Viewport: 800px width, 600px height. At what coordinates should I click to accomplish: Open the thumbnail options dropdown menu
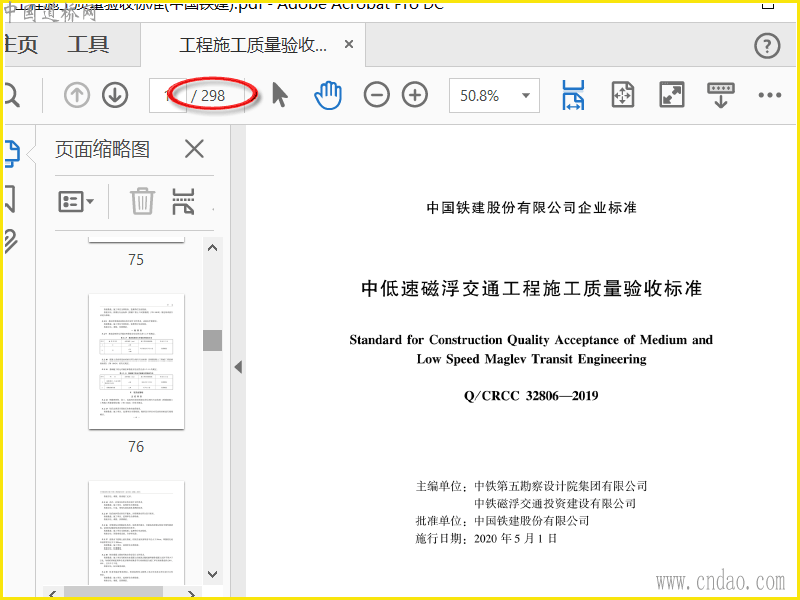(x=76, y=202)
